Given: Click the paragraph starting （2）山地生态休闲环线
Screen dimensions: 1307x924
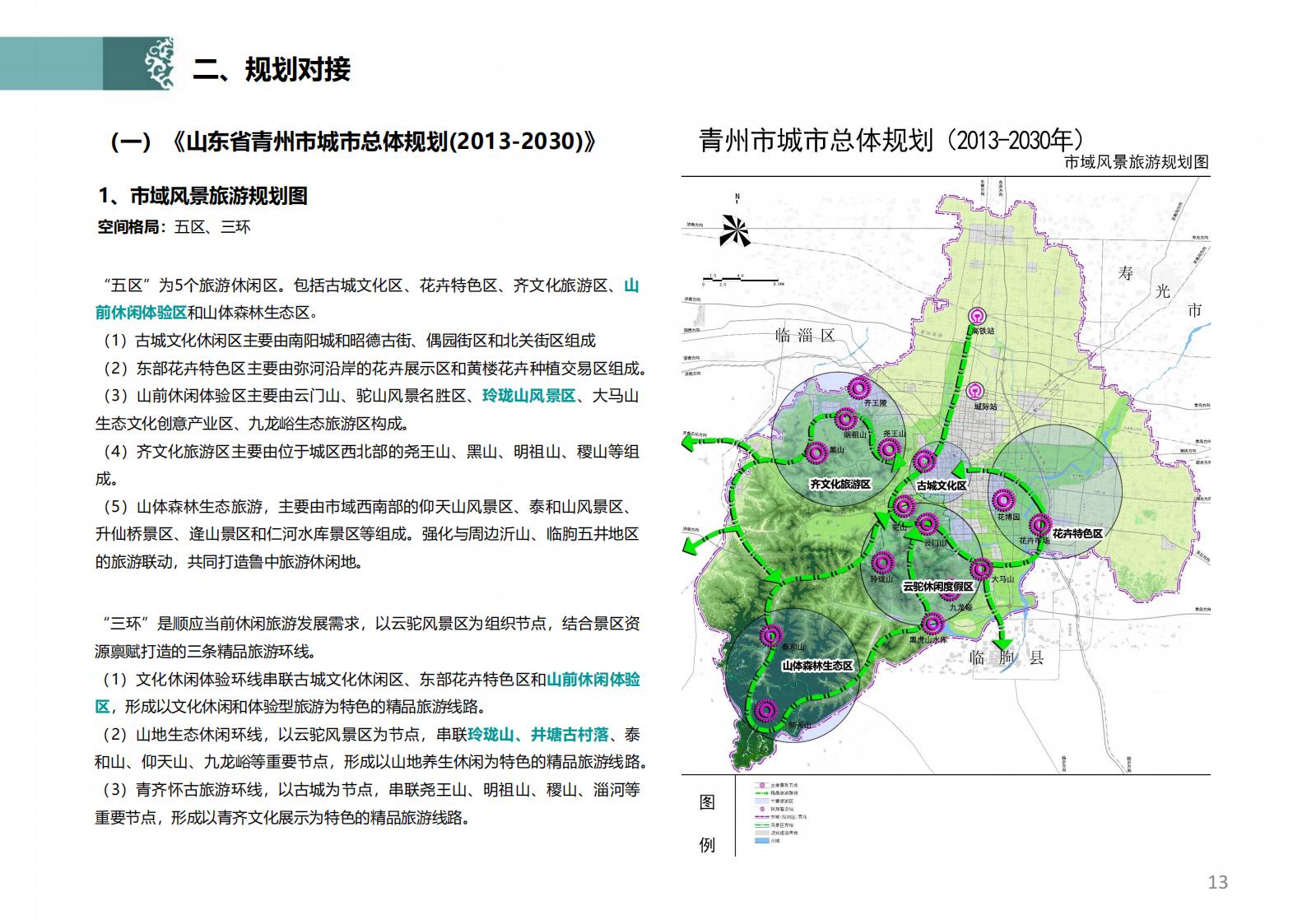Looking at the screenshot, I should tap(371, 749).
